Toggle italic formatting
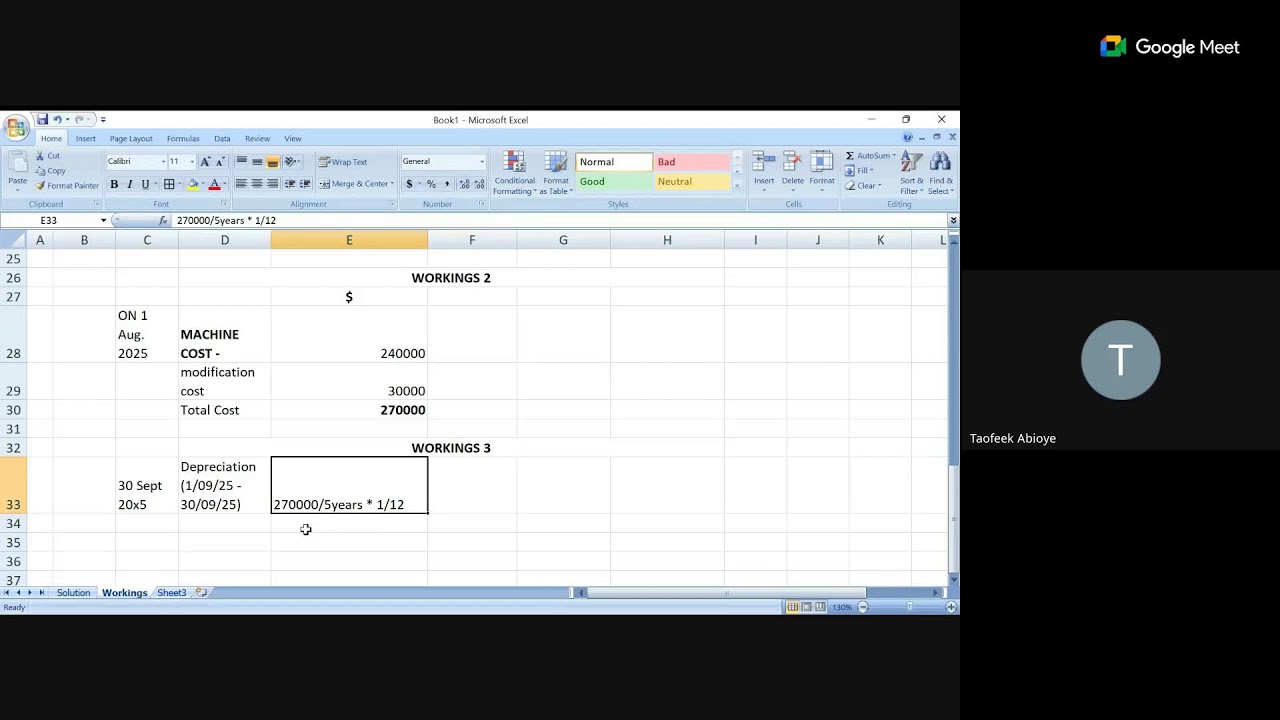The width and height of the screenshot is (1280, 720). (x=129, y=184)
